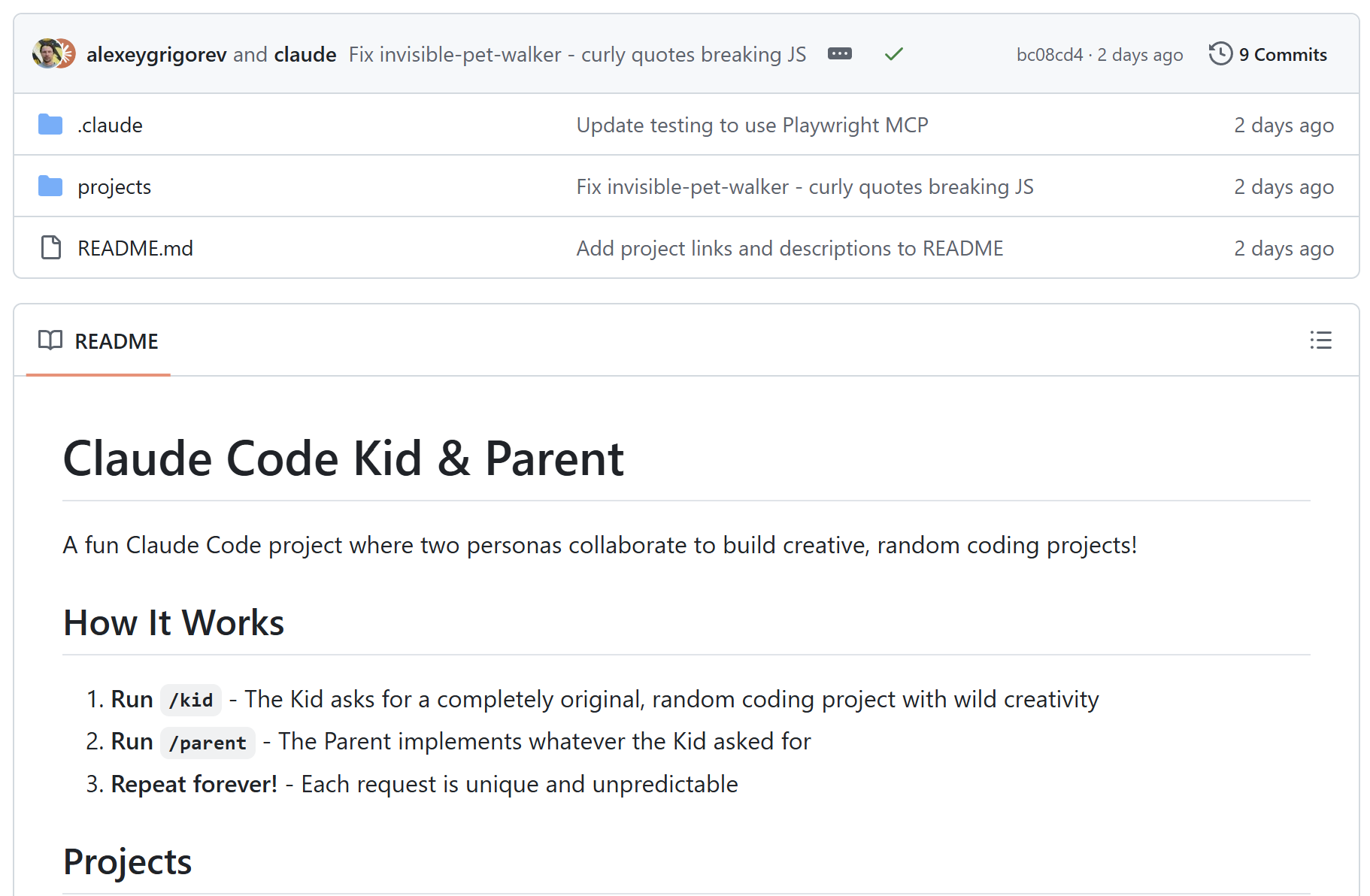Image resolution: width=1370 pixels, height=896 pixels.
Task: Open the README.md file
Action: tap(135, 248)
